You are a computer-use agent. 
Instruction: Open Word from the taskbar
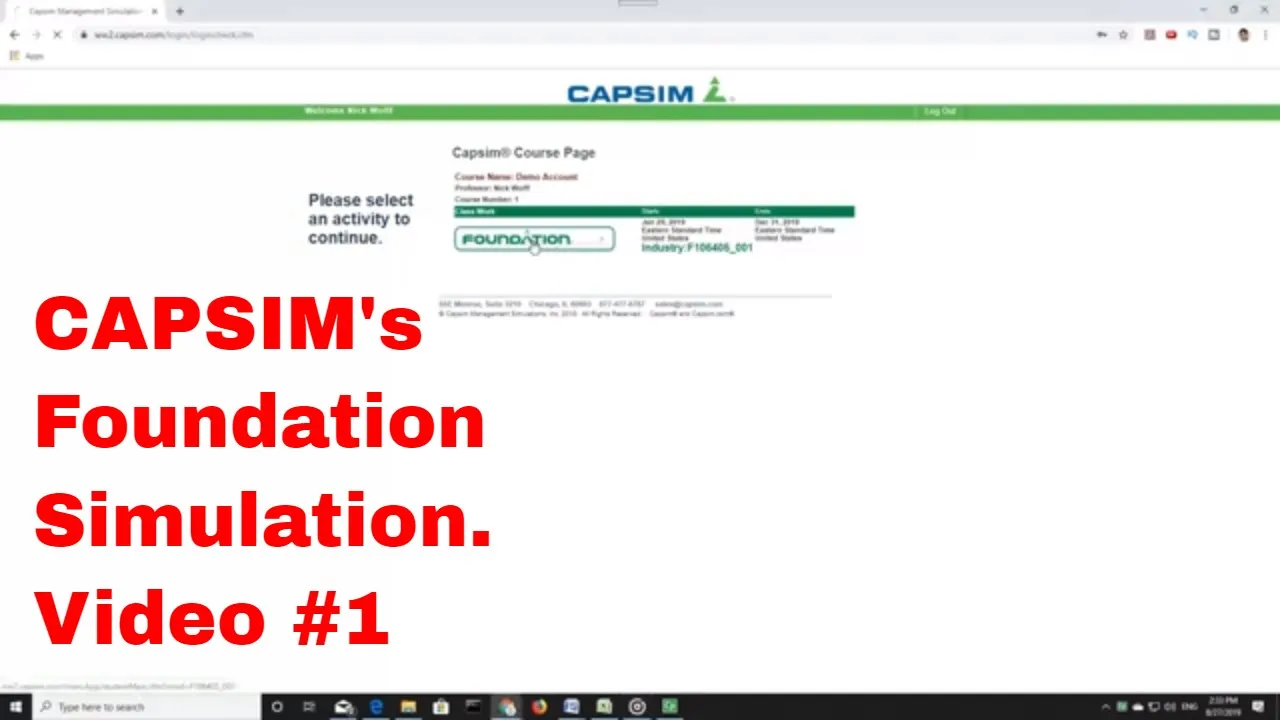pyautogui.click(x=571, y=707)
